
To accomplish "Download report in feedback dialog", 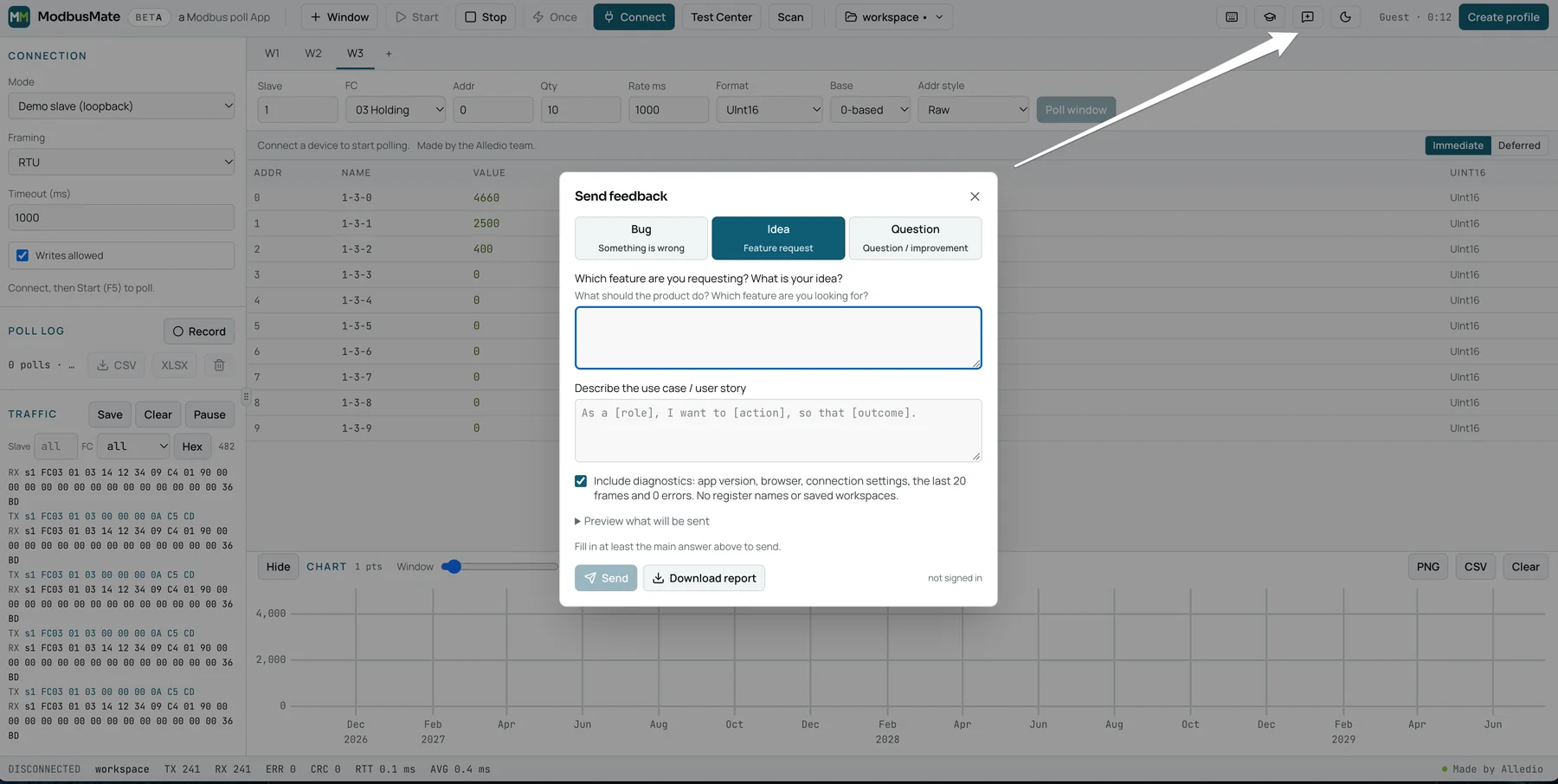I will 704,578.
